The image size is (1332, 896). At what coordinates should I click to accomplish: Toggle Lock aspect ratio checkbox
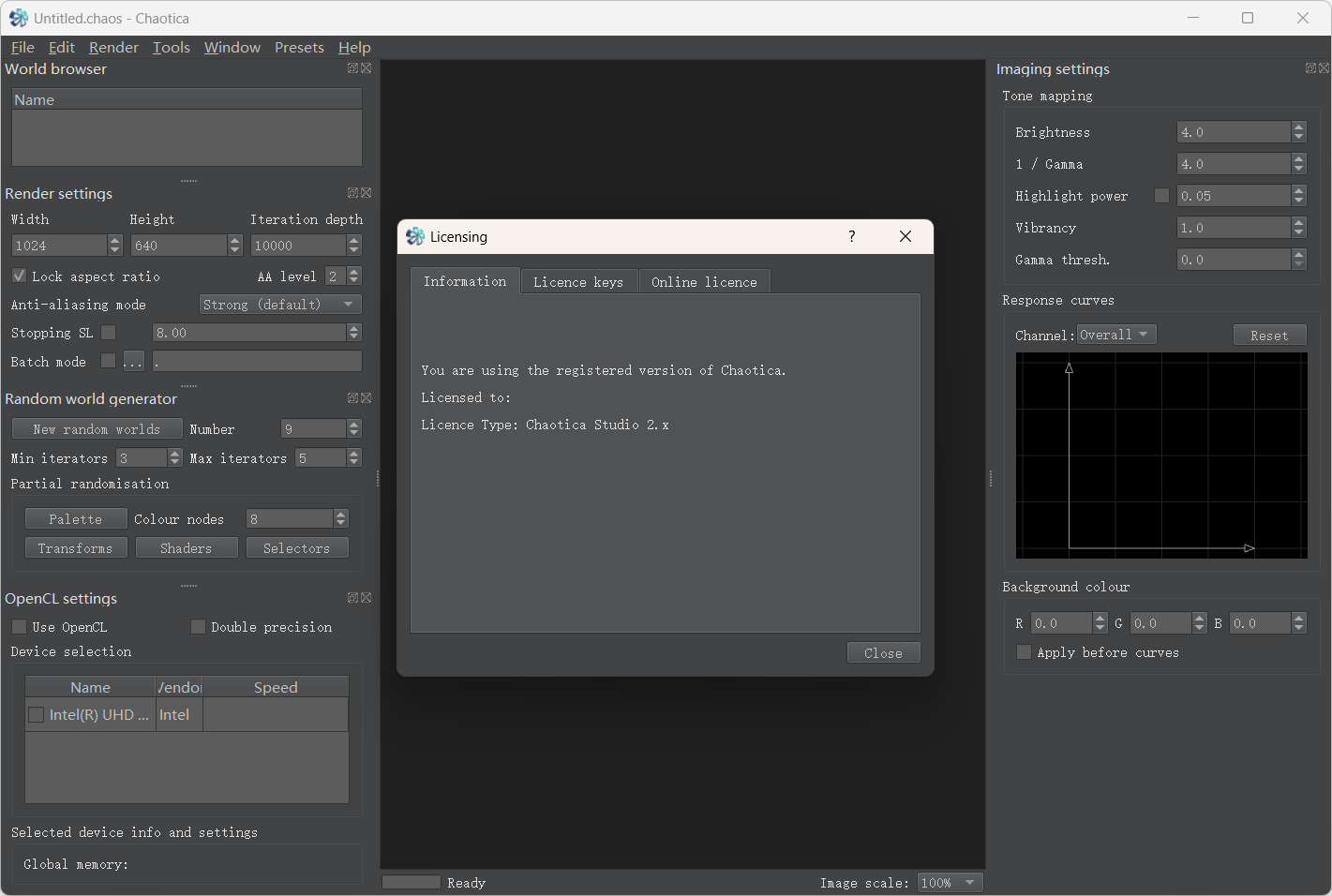click(x=19, y=276)
